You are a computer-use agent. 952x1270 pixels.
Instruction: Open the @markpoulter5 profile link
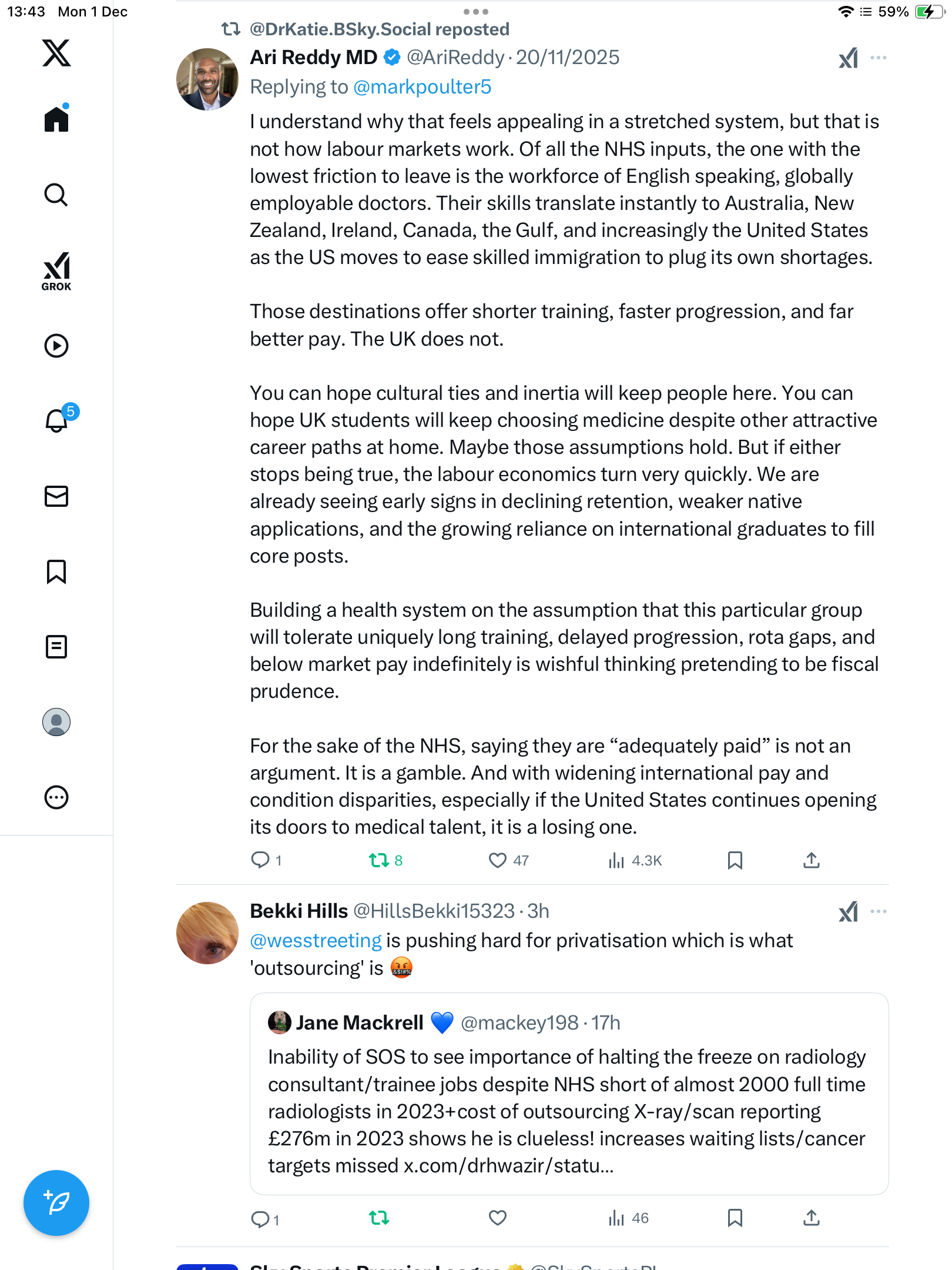422,87
